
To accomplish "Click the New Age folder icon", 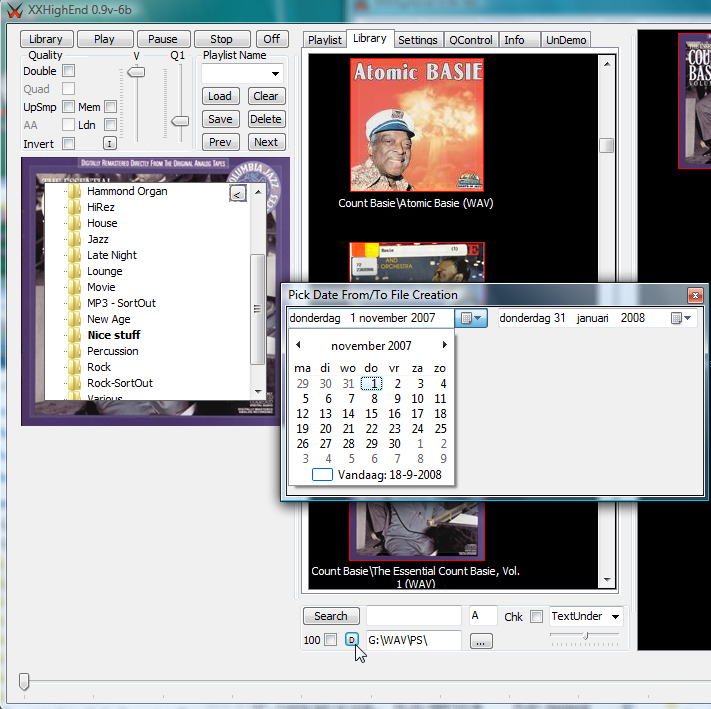I will [74, 319].
